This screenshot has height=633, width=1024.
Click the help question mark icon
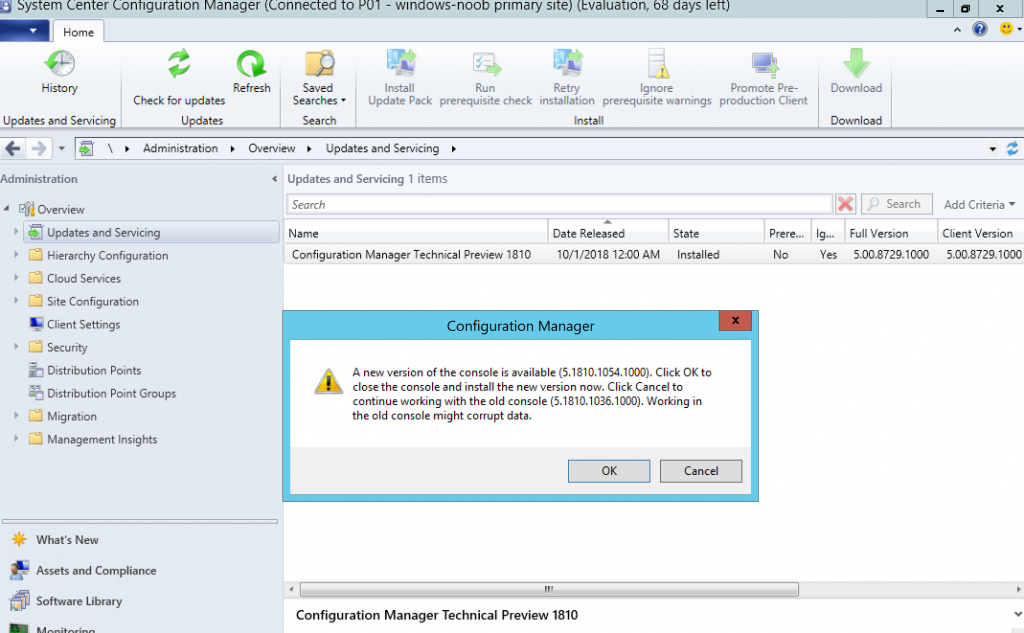pos(980,29)
